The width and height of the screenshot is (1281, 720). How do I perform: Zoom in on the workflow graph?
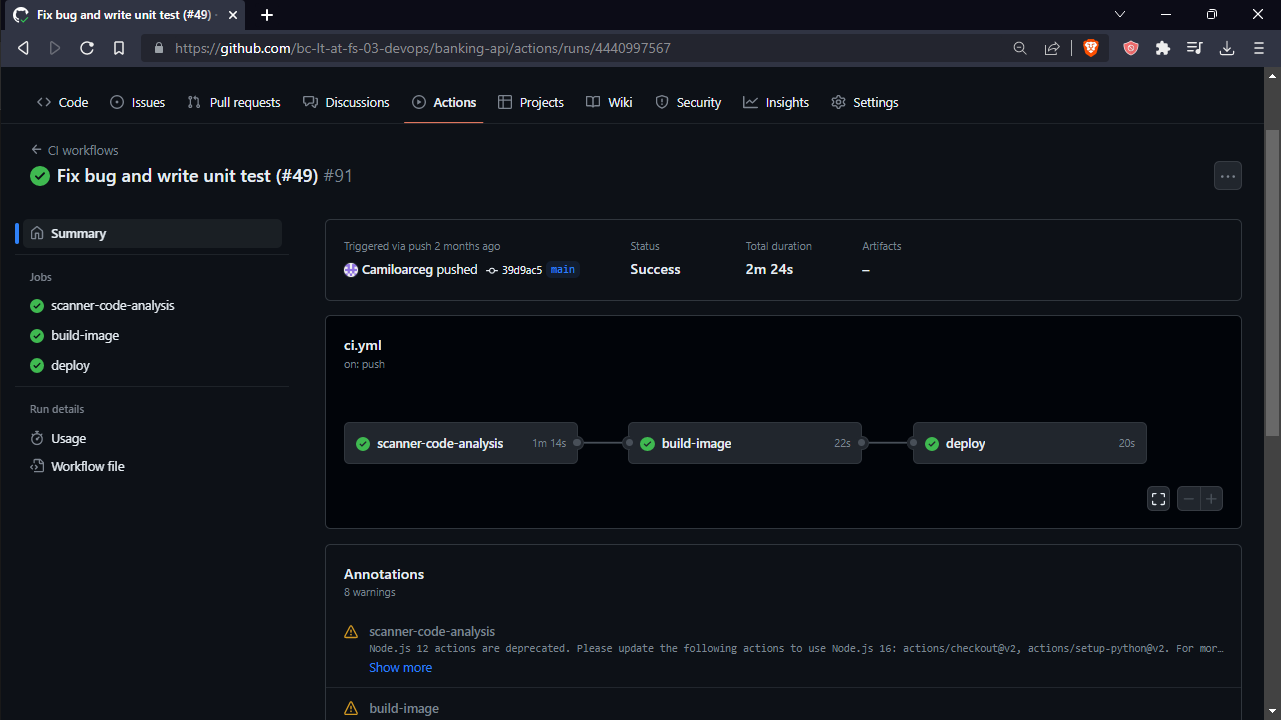point(1211,498)
